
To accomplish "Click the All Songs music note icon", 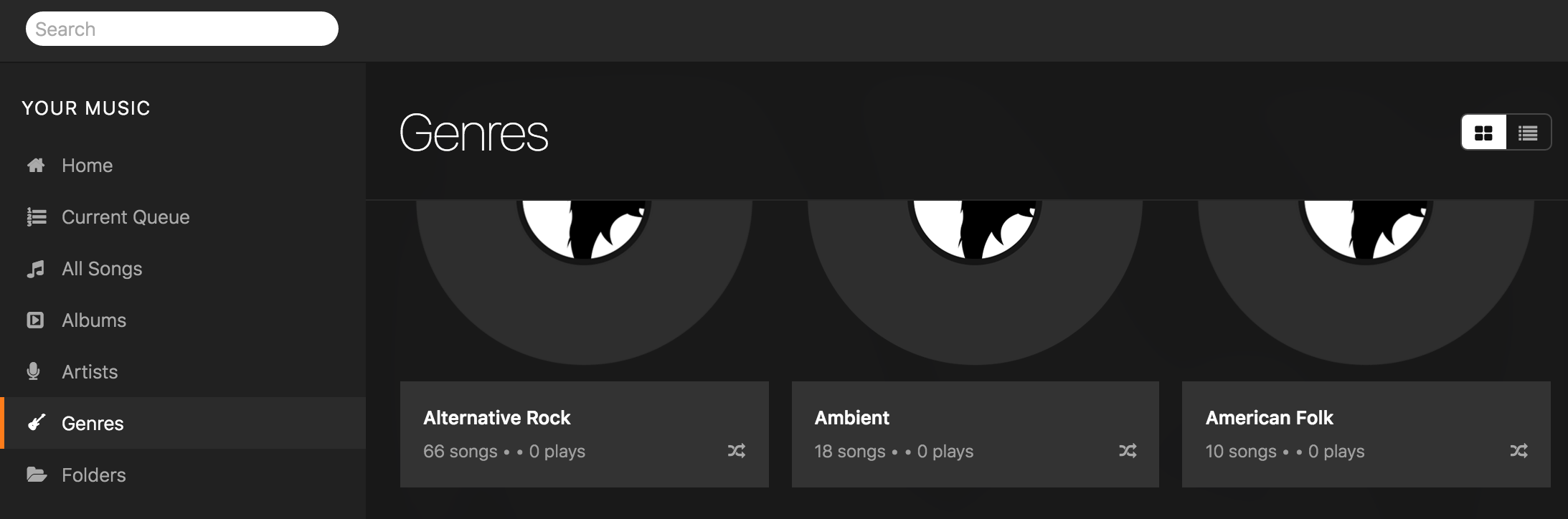I will (35, 269).
